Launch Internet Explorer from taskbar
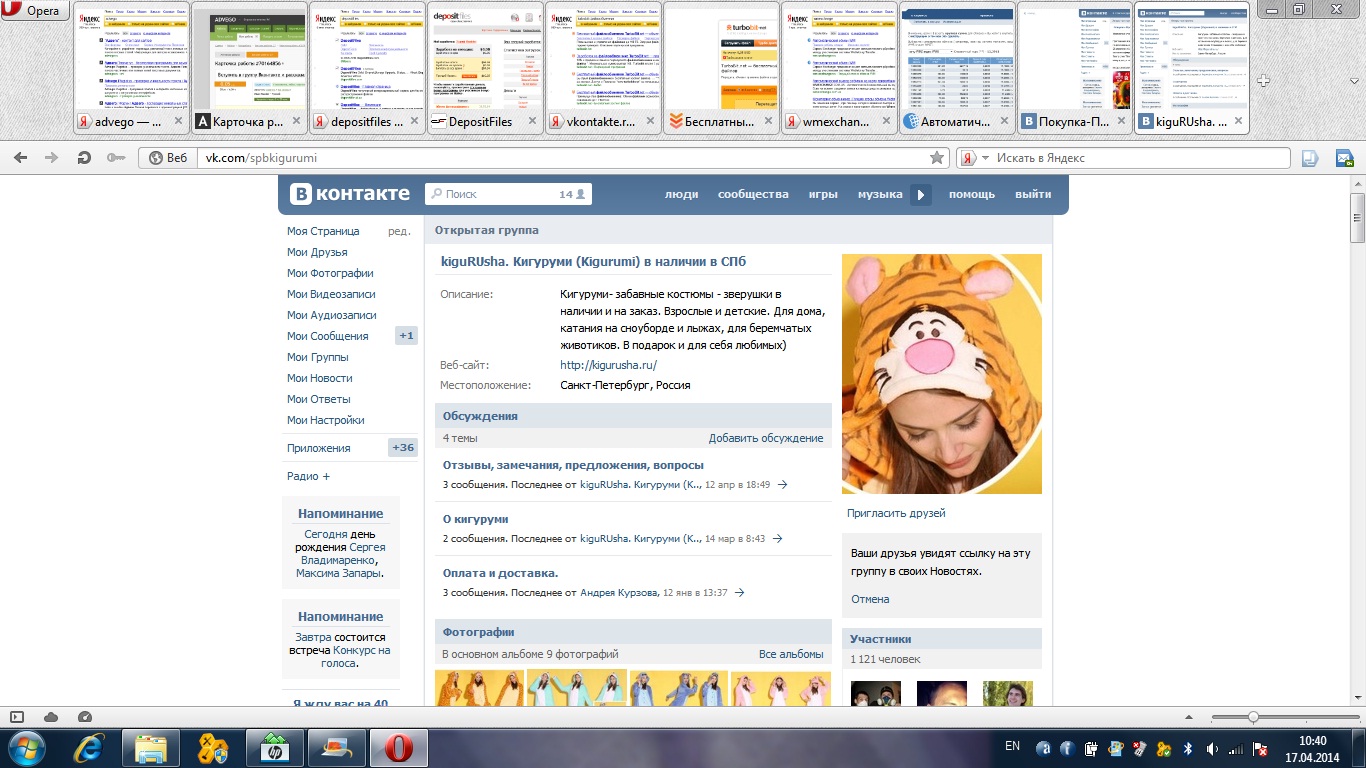1366x768 pixels. tap(87, 747)
